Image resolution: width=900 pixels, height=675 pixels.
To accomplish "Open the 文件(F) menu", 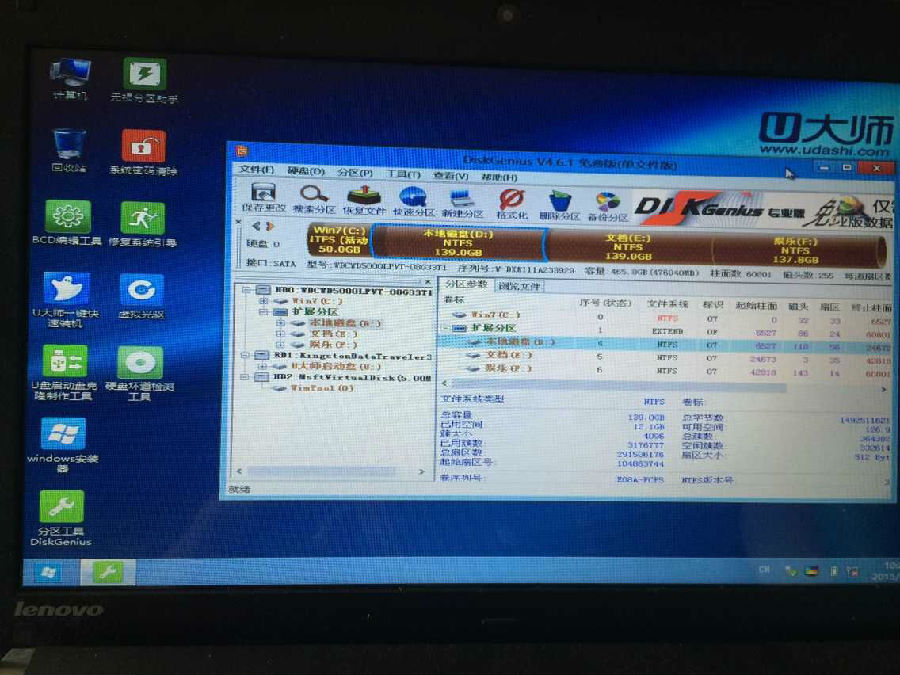I will 257,170.
